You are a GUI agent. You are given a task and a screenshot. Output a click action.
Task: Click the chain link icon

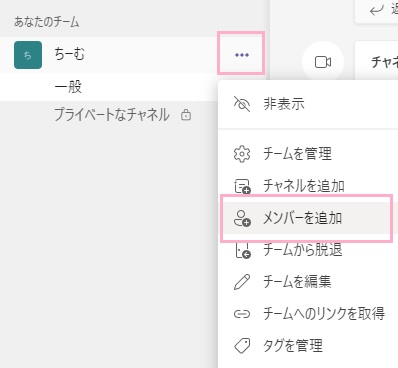pos(242,314)
